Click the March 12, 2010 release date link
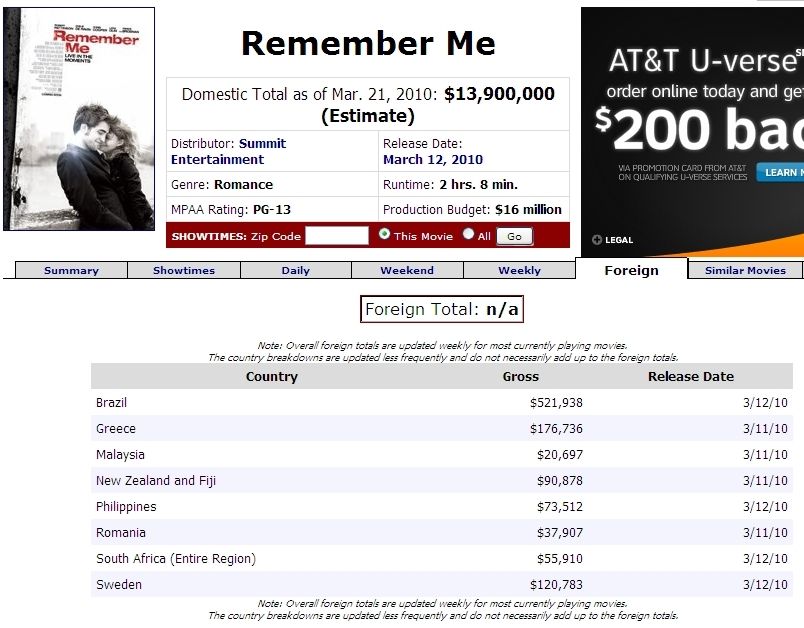Image resolution: width=804 pixels, height=628 pixels. point(433,159)
